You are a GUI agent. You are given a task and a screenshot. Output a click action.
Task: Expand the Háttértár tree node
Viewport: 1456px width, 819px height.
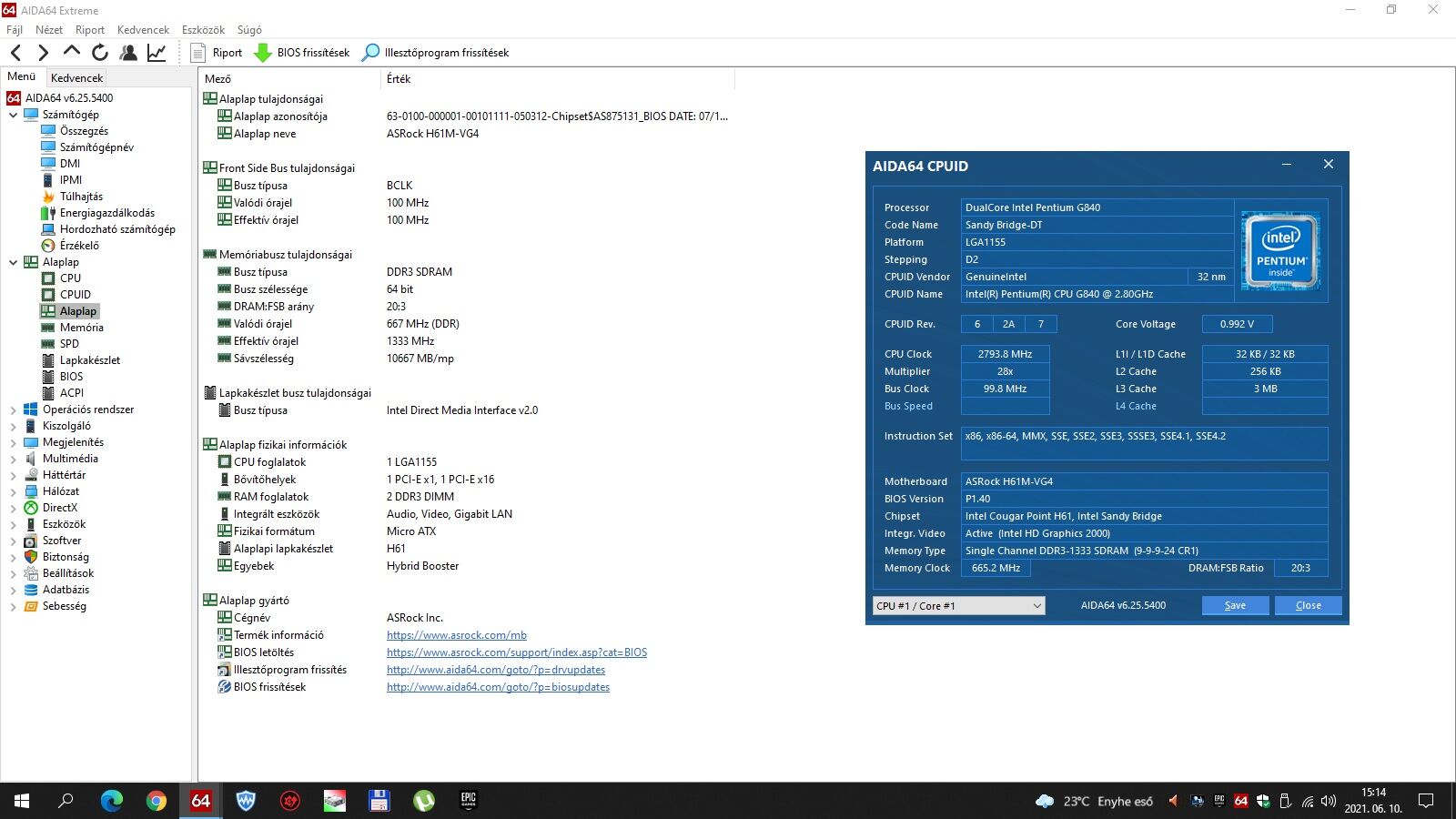pos(13,475)
